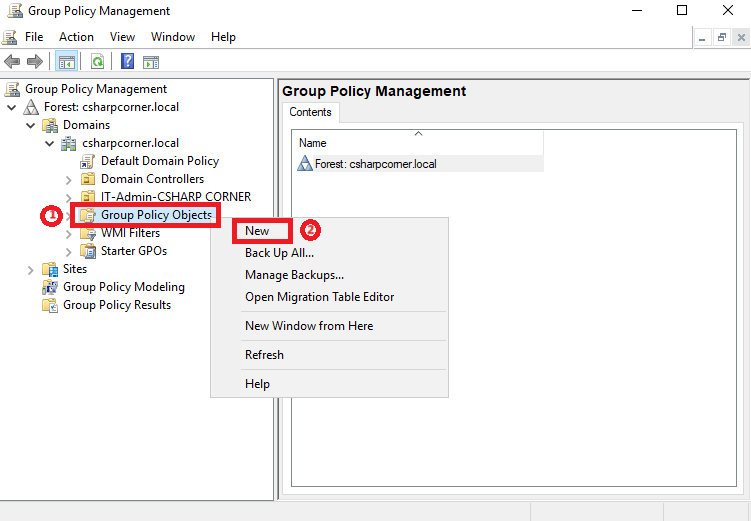Click the Group Policy Management root icon in tree
The image size is (751, 521).
pos(12,89)
